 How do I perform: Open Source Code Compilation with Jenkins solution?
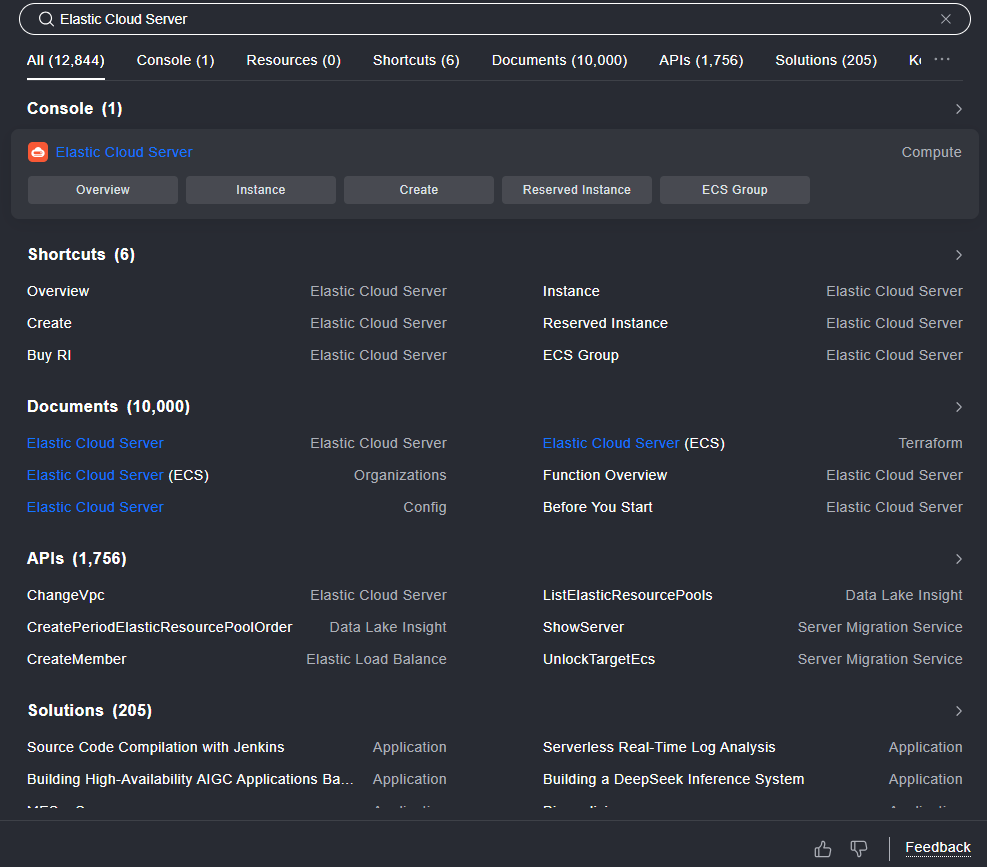click(237, 747)
